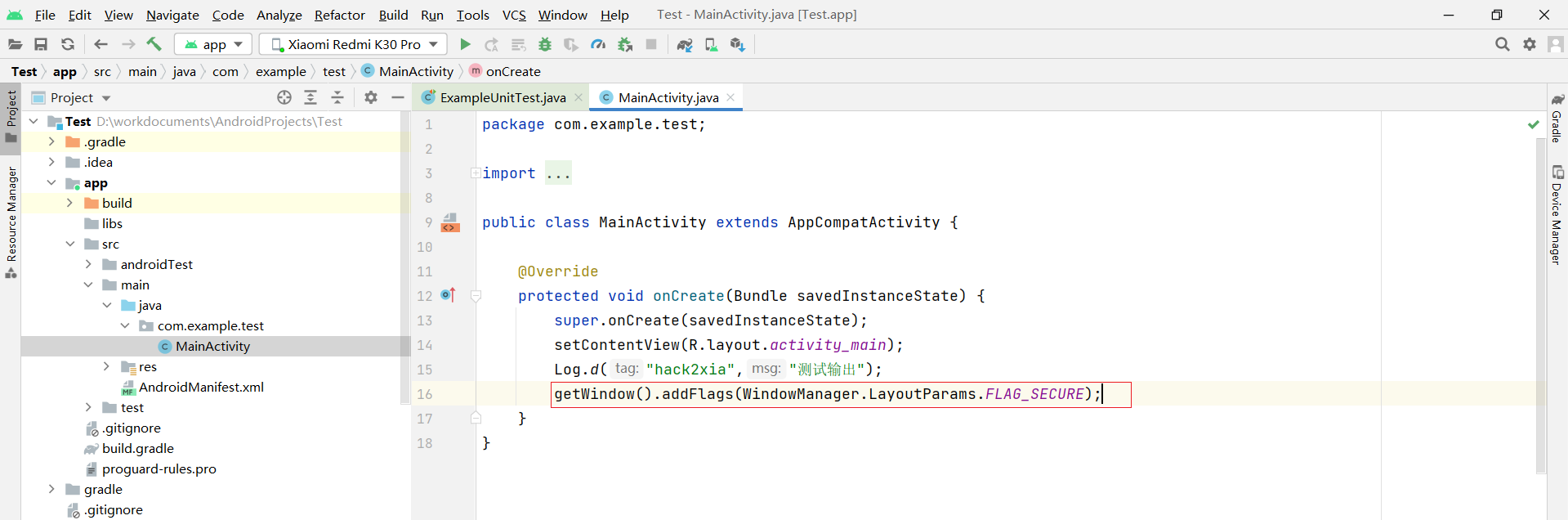Click the Project tree vertical scrollbar

click(x=405, y=258)
